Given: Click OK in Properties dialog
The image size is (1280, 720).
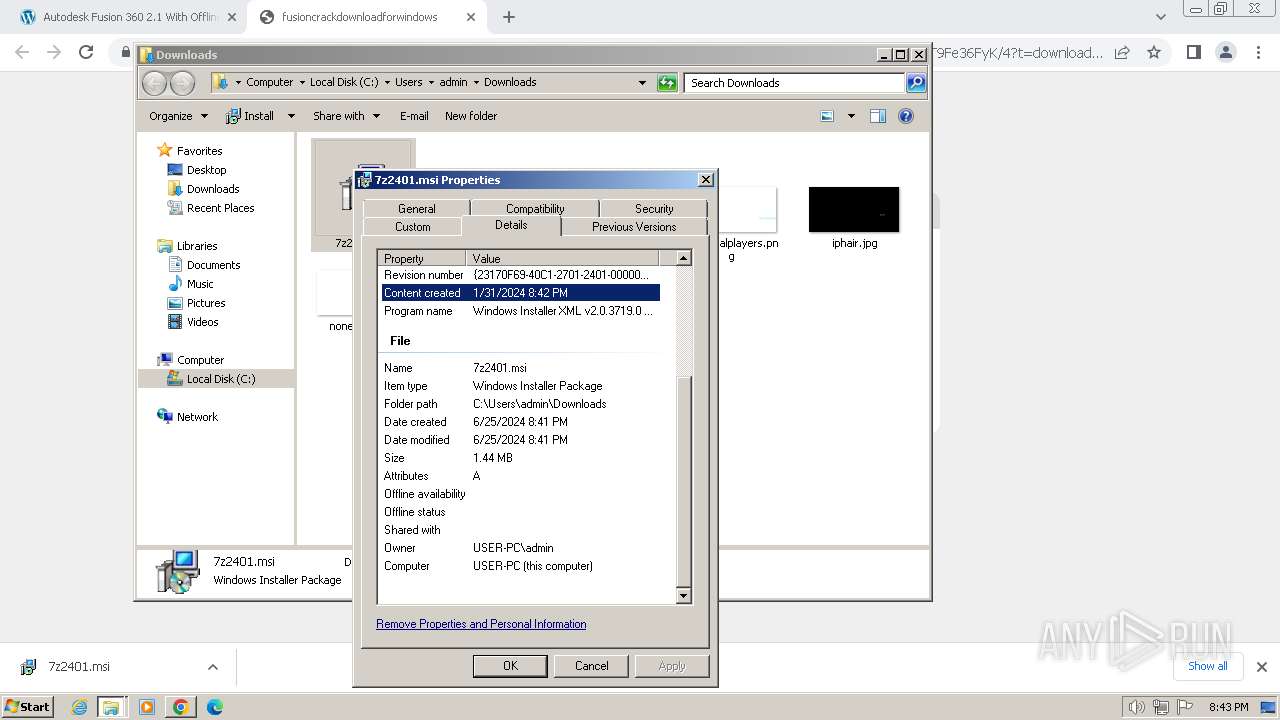Looking at the screenshot, I should pos(510,666).
